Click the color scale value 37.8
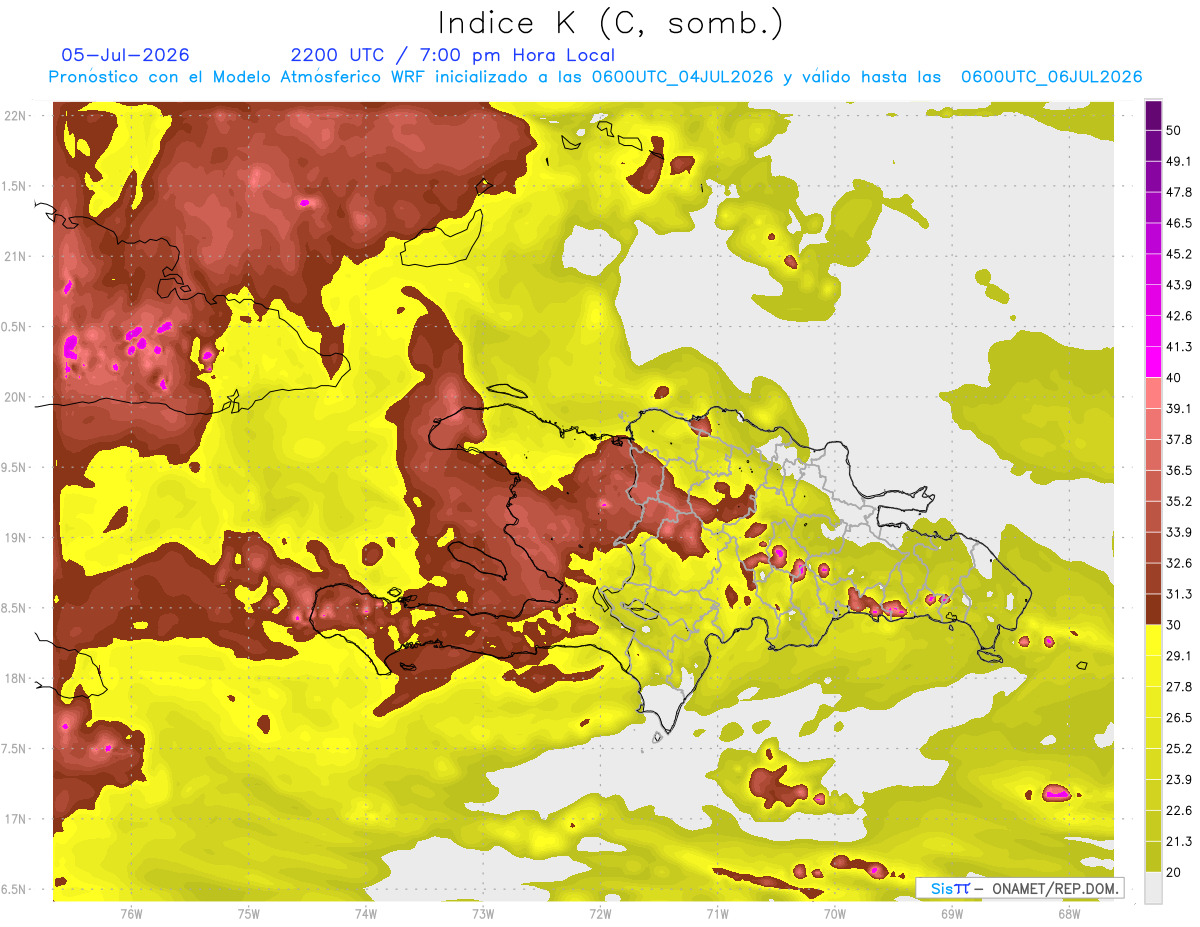This screenshot has height=927, width=1200. 1179,439
